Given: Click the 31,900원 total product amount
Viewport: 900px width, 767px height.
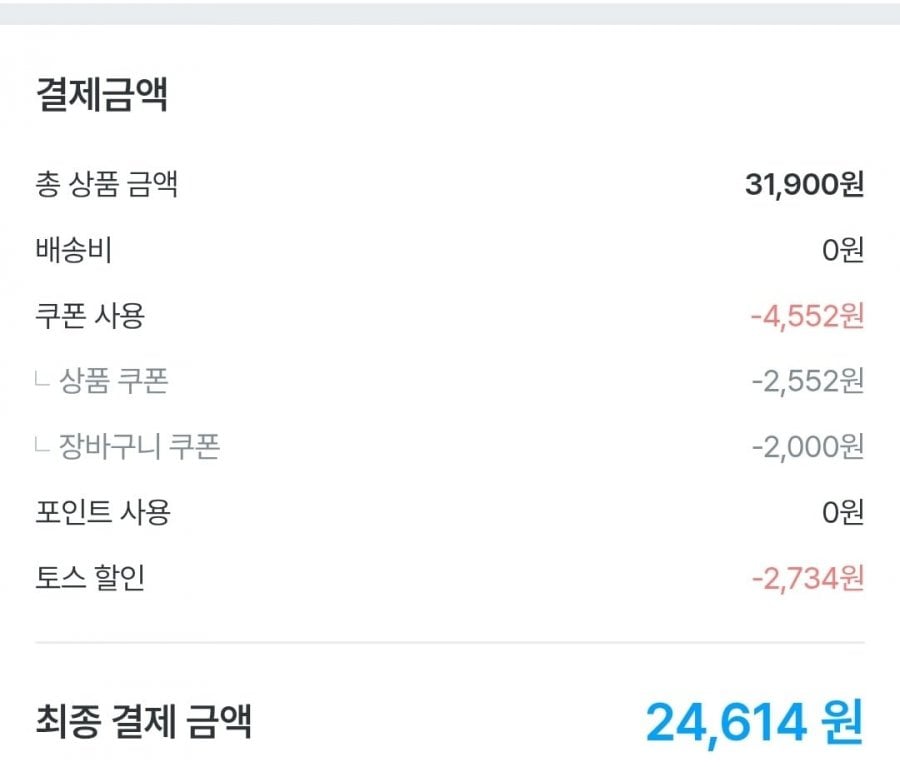Looking at the screenshot, I should tap(804, 184).
